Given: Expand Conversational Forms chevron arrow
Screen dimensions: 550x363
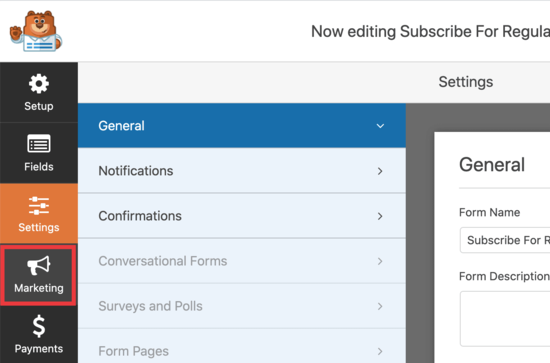Looking at the screenshot, I should tap(380, 261).
